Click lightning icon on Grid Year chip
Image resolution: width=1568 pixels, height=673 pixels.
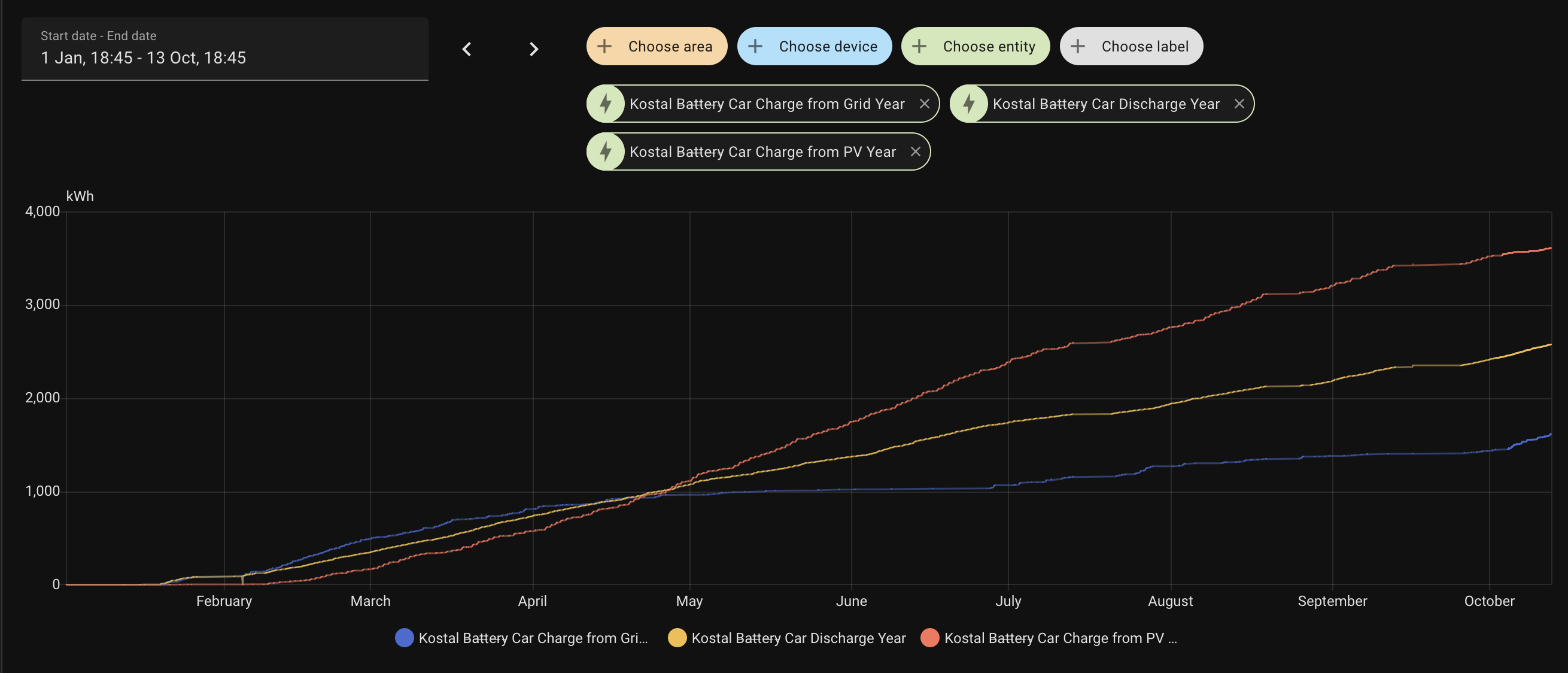(x=606, y=104)
